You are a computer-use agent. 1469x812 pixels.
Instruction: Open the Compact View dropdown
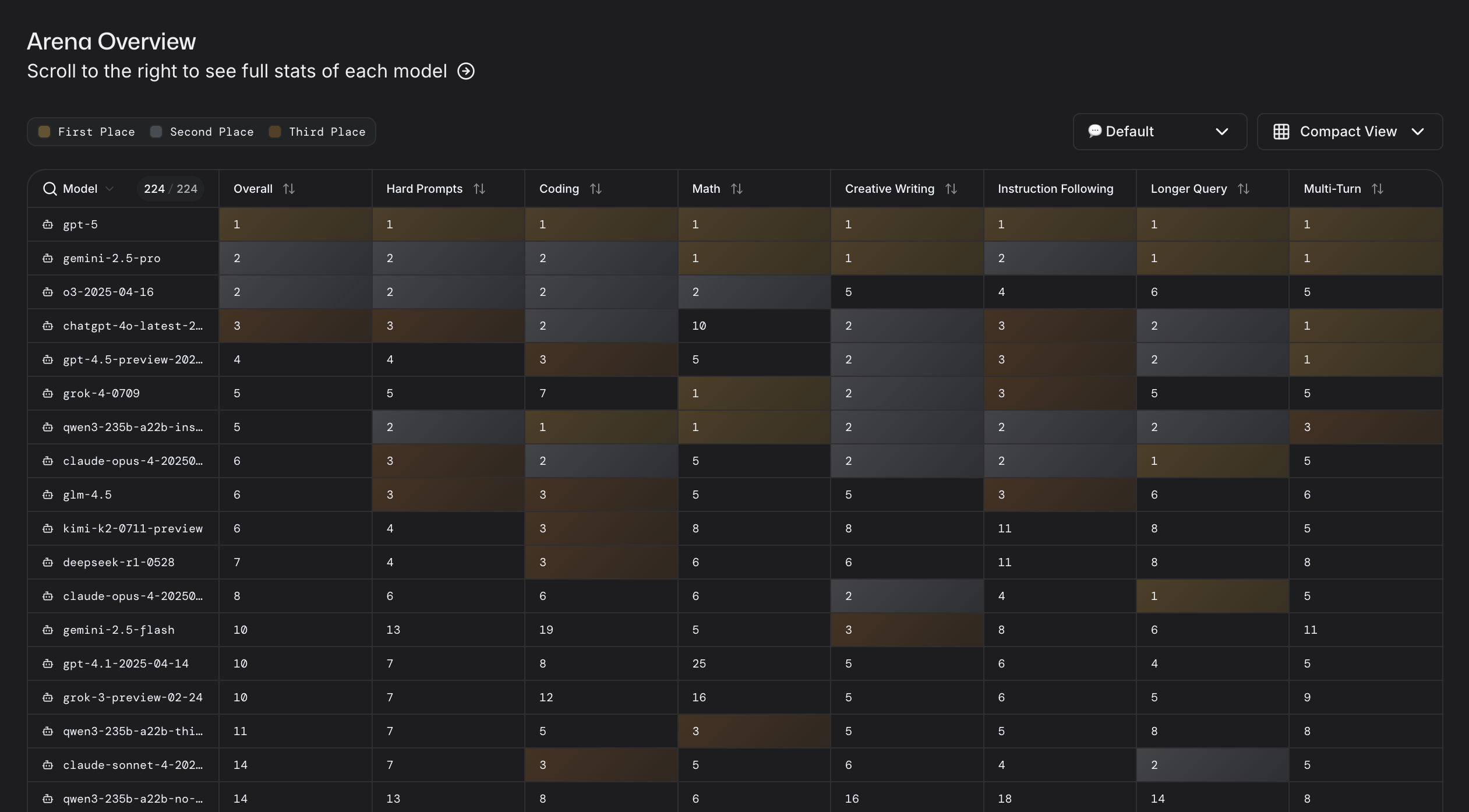(x=1349, y=132)
